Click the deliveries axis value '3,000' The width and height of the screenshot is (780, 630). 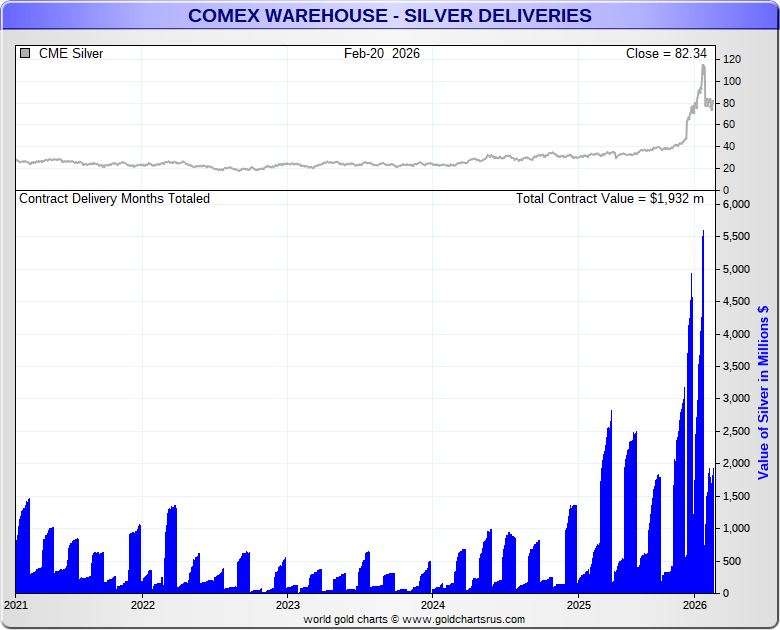[x=736, y=399]
